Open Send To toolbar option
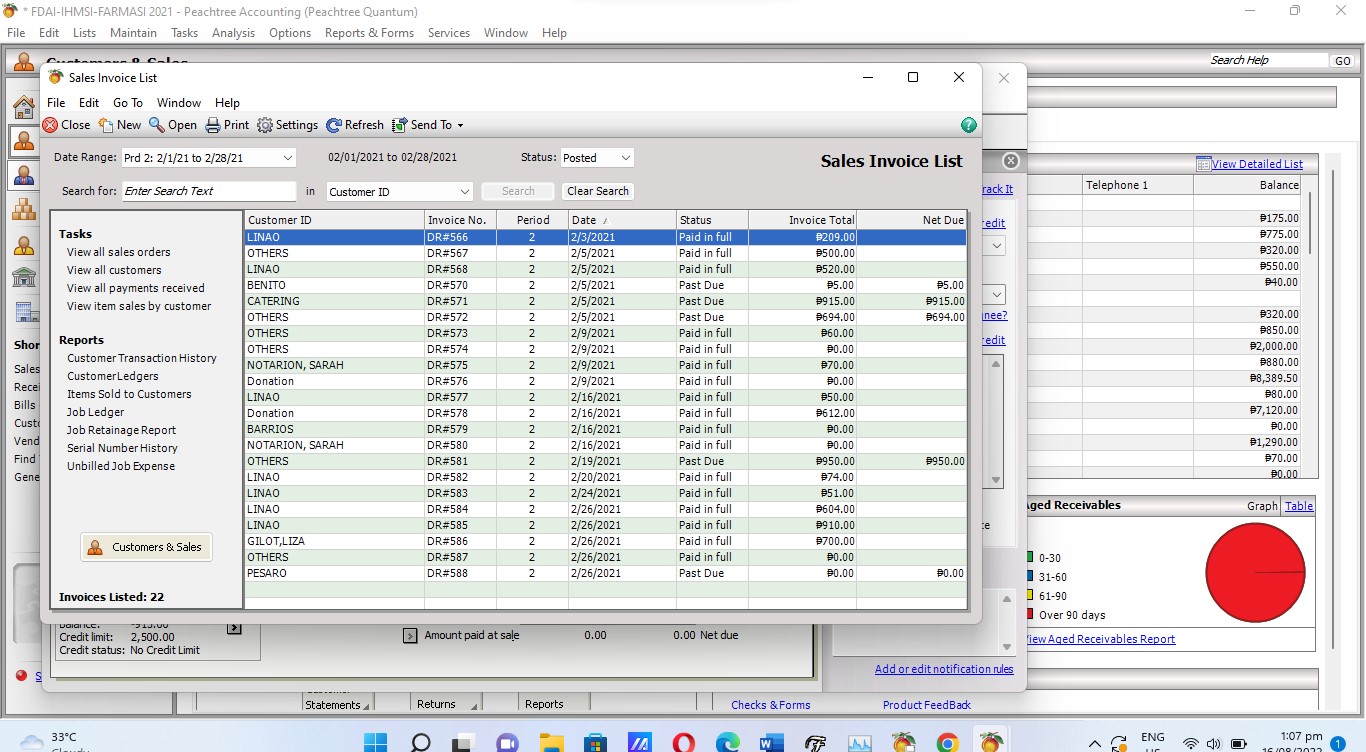Viewport: 1366px width, 752px height. click(428, 125)
